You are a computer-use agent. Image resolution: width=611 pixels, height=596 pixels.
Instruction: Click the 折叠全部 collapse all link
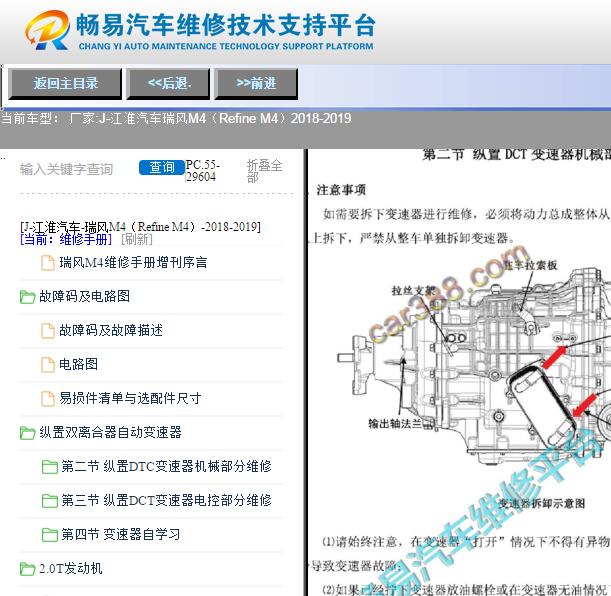coord(264,171)
